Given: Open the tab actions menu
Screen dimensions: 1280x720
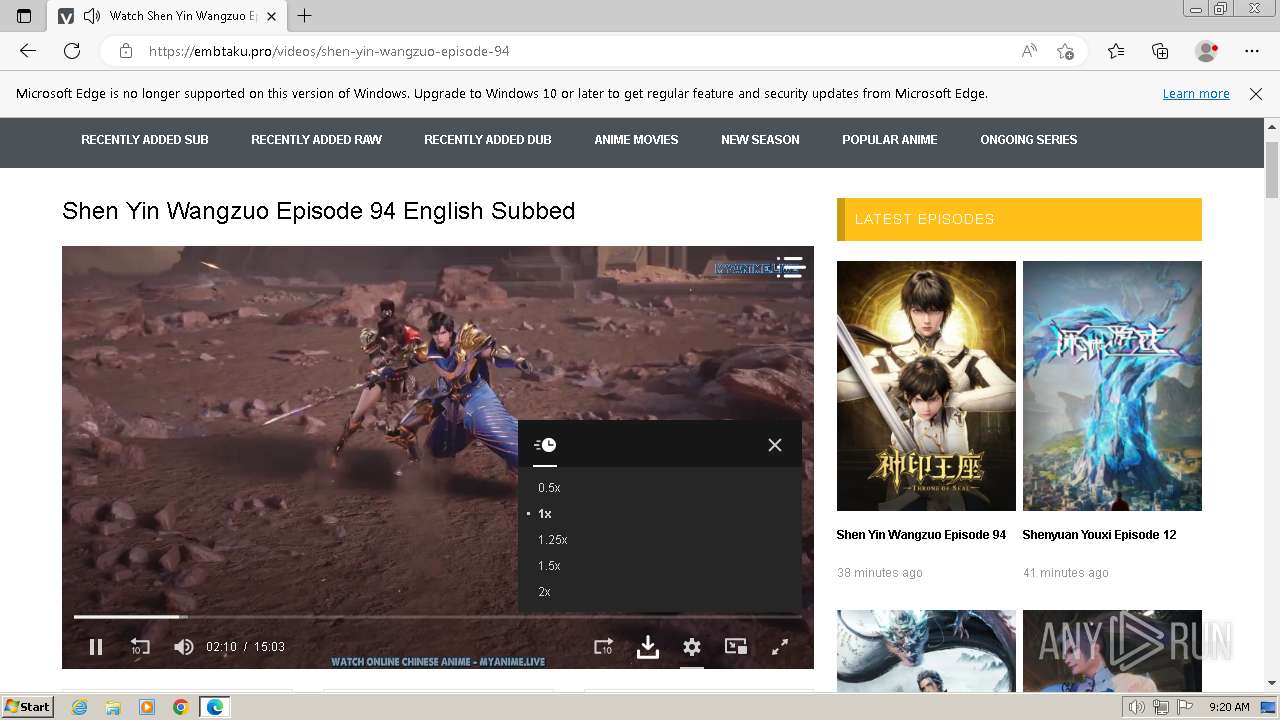Looking at the screenshot, I should [24, 16].
